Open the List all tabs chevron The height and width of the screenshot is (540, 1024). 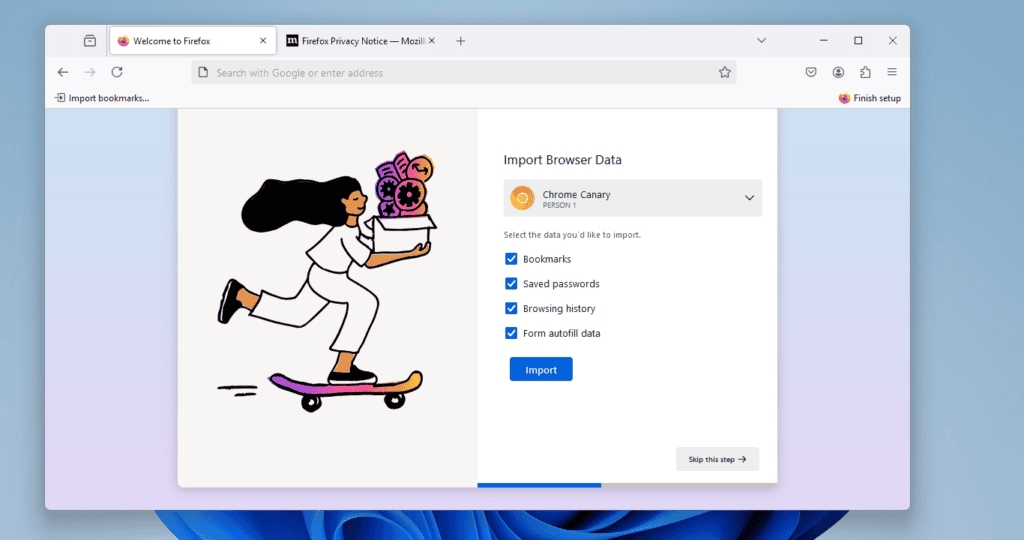761,41
